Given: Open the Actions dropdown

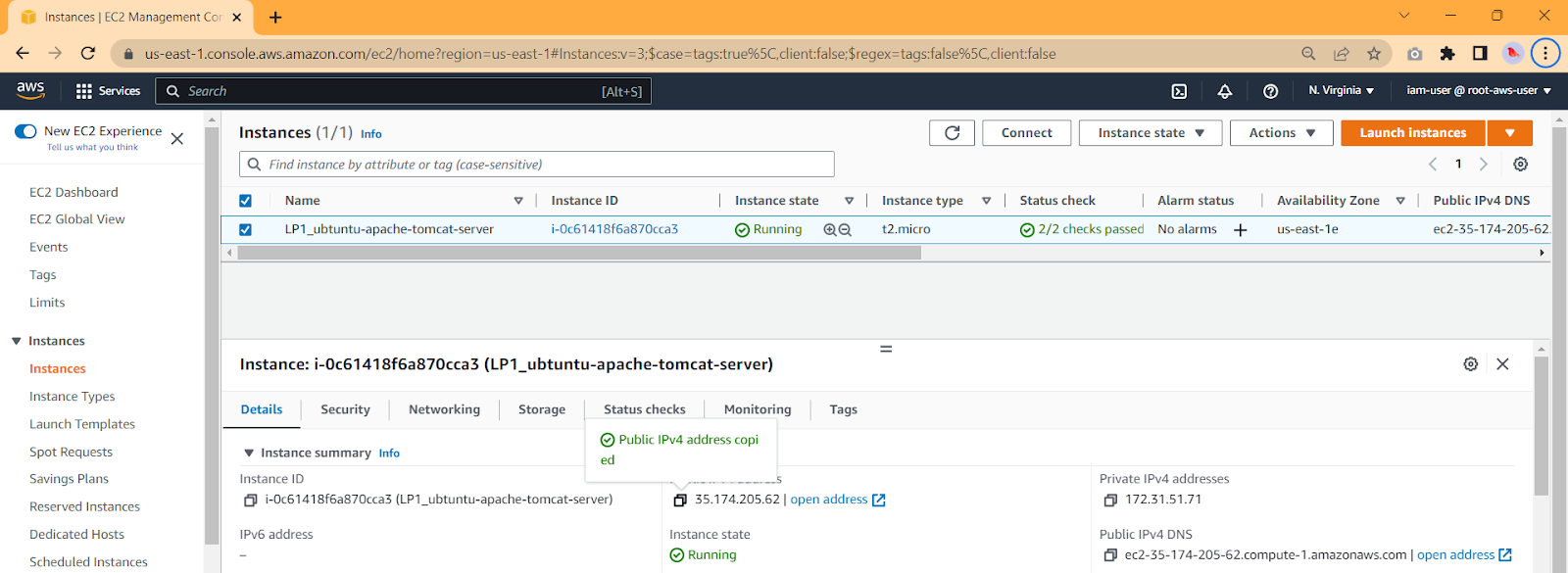Looking at the screenshot, I should tap(1282, 133).
